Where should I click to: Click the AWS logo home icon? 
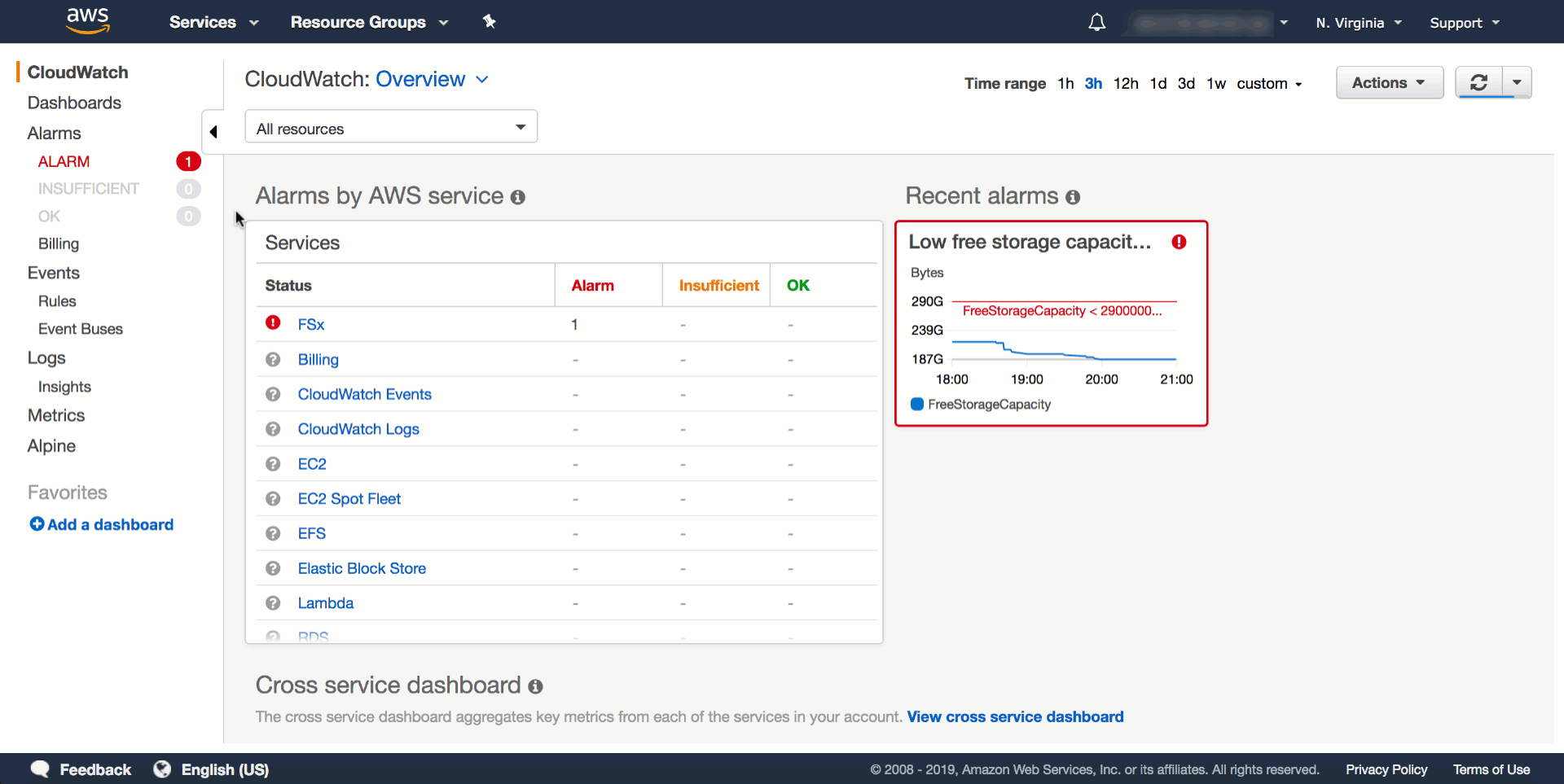coord(88,21)
